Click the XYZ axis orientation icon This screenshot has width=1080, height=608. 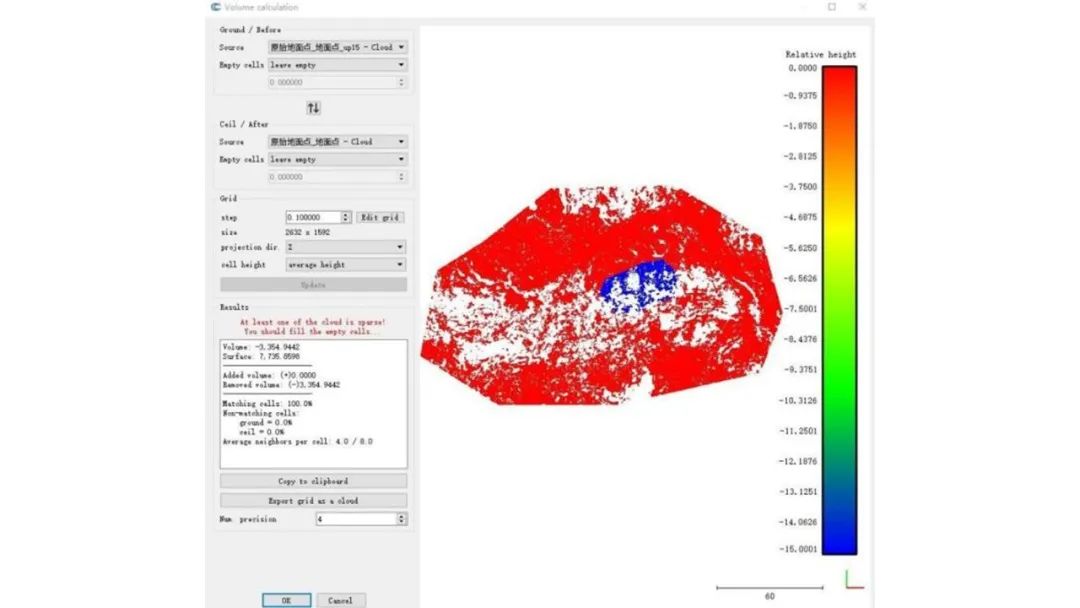852,579
